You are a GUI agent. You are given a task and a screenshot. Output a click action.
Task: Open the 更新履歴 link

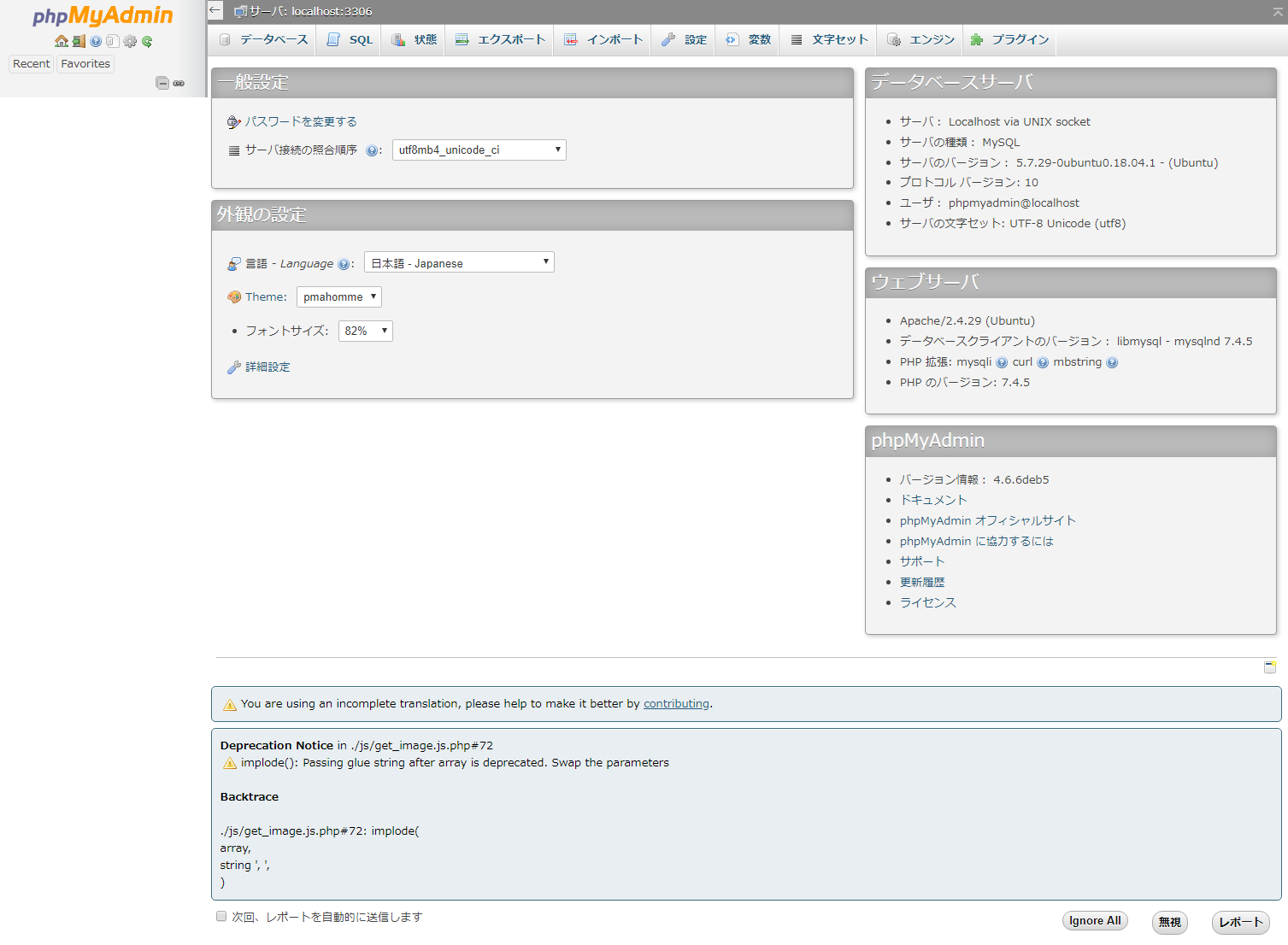(x=922, y=583)
